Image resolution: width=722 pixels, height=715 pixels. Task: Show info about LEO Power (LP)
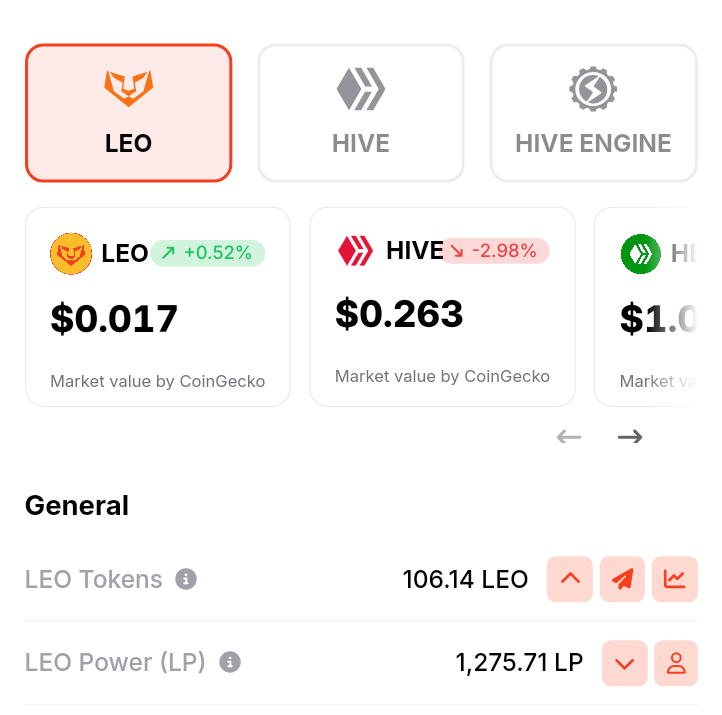tap(230, 663)
